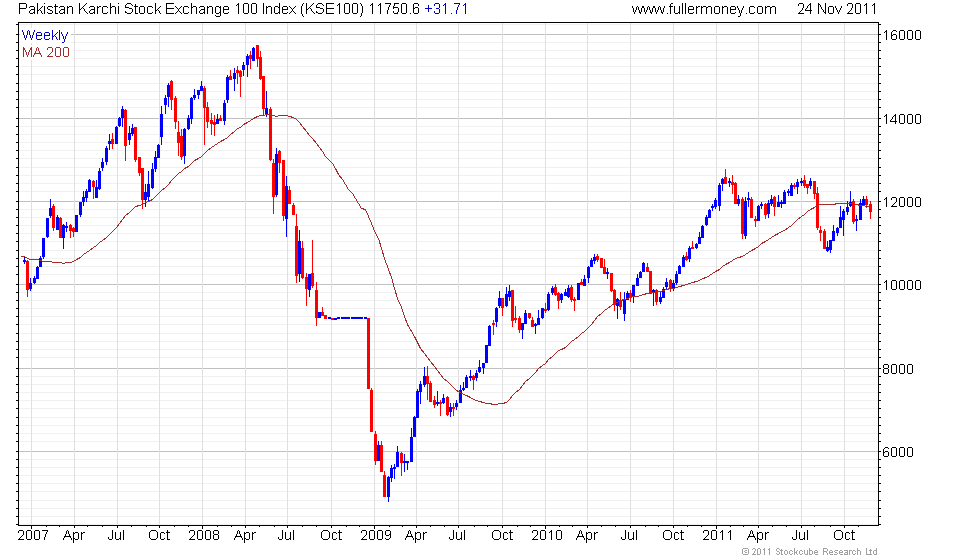960x560 pixels.
Task: Click the 'Oct' label before 2010
Action: pyautogui.click(x=502, y=536)
